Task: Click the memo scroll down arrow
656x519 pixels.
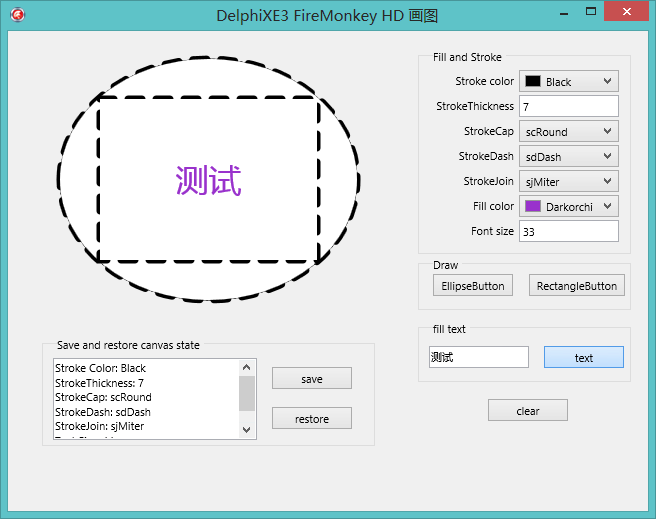Action: 247,430
